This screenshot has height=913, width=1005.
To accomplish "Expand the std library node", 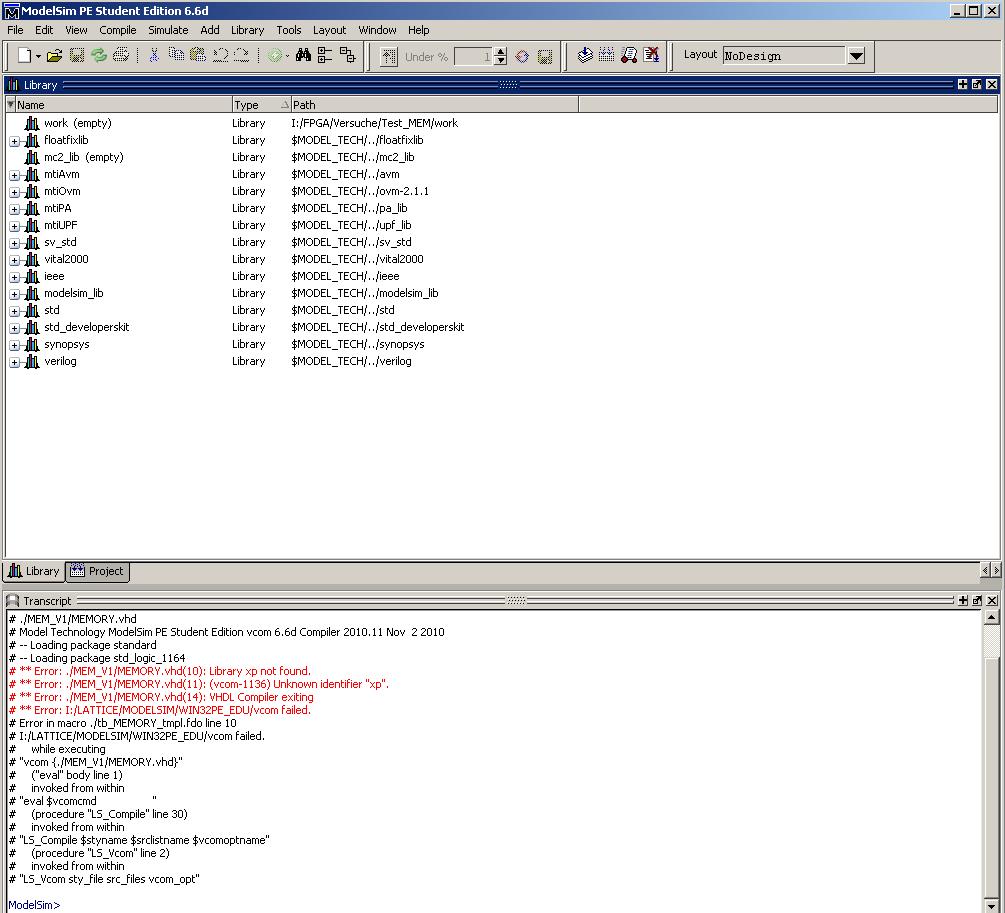I will [x=15, y=311].
